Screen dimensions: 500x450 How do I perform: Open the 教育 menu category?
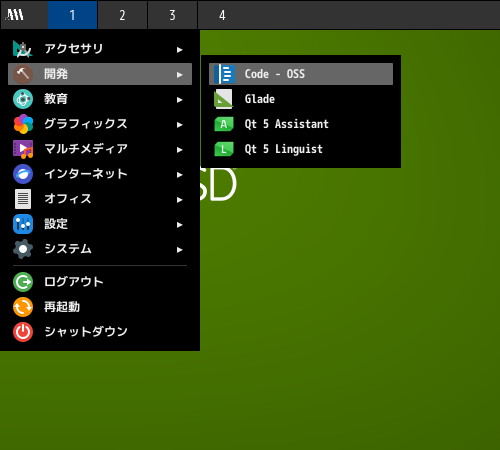pyautogui.click(x=100, y=99)
